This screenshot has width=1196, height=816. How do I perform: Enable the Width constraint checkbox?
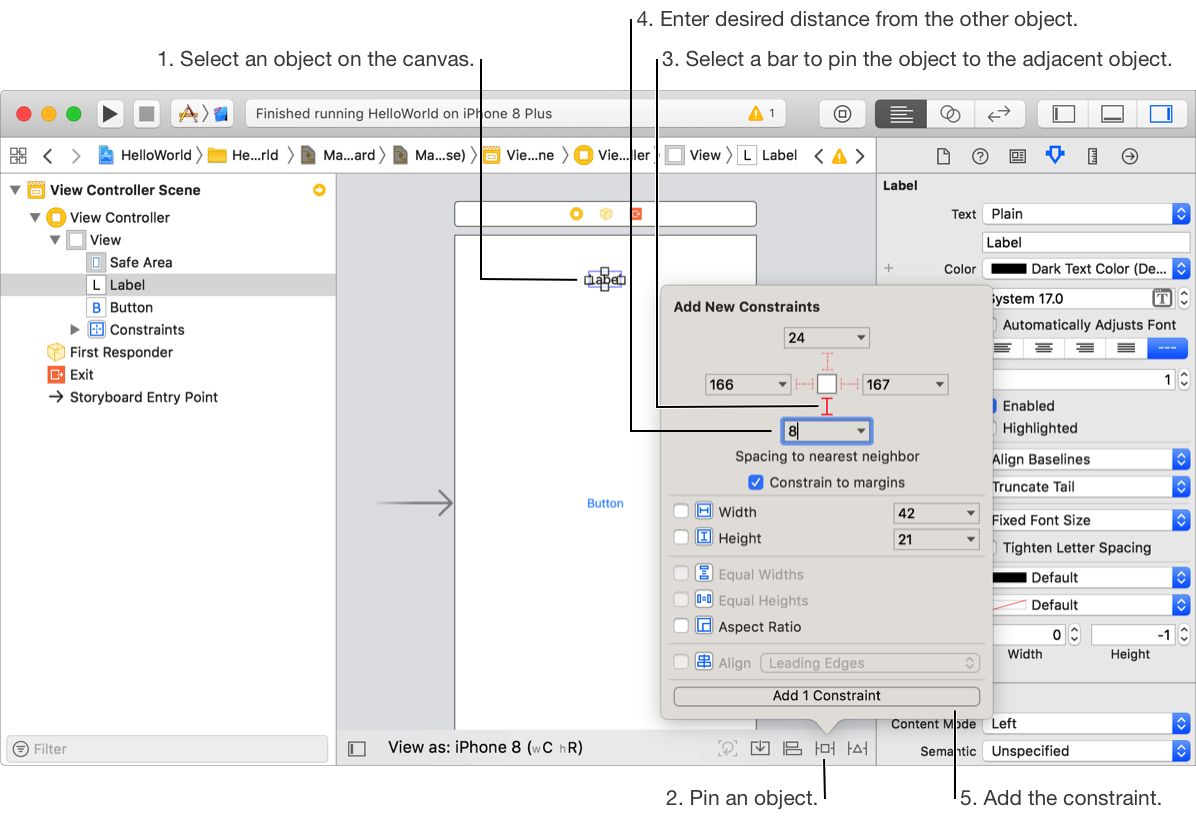(x=681, y=511)
